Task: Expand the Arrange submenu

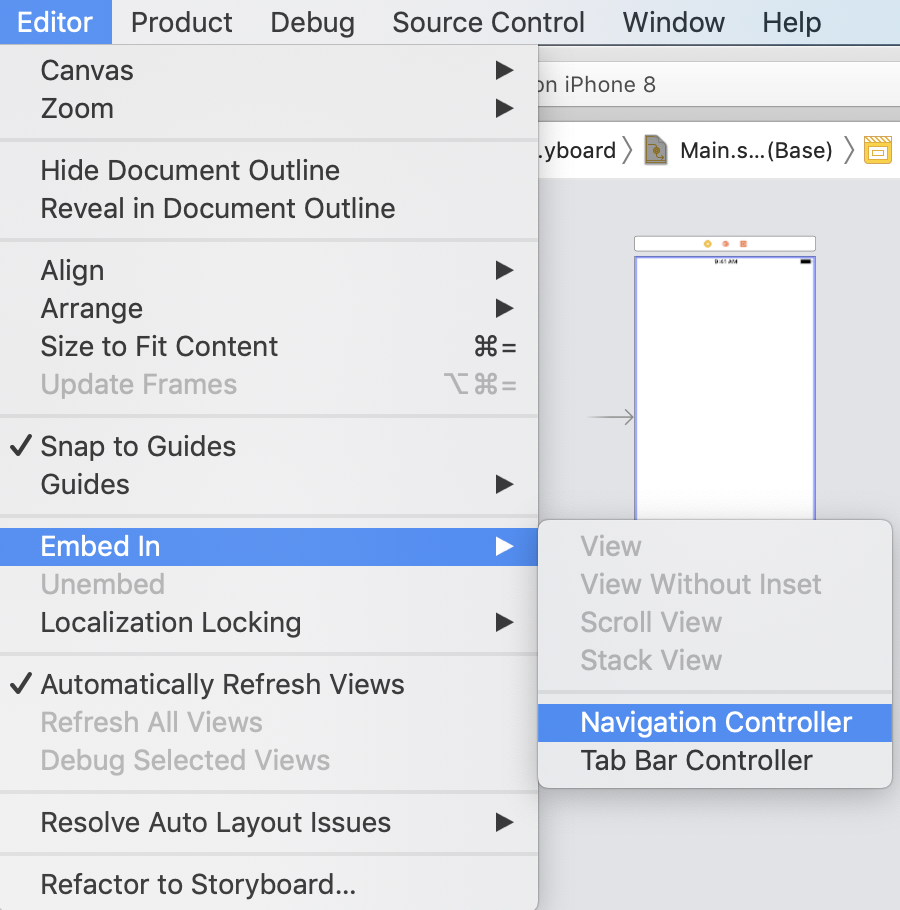Action: [269, 308]
